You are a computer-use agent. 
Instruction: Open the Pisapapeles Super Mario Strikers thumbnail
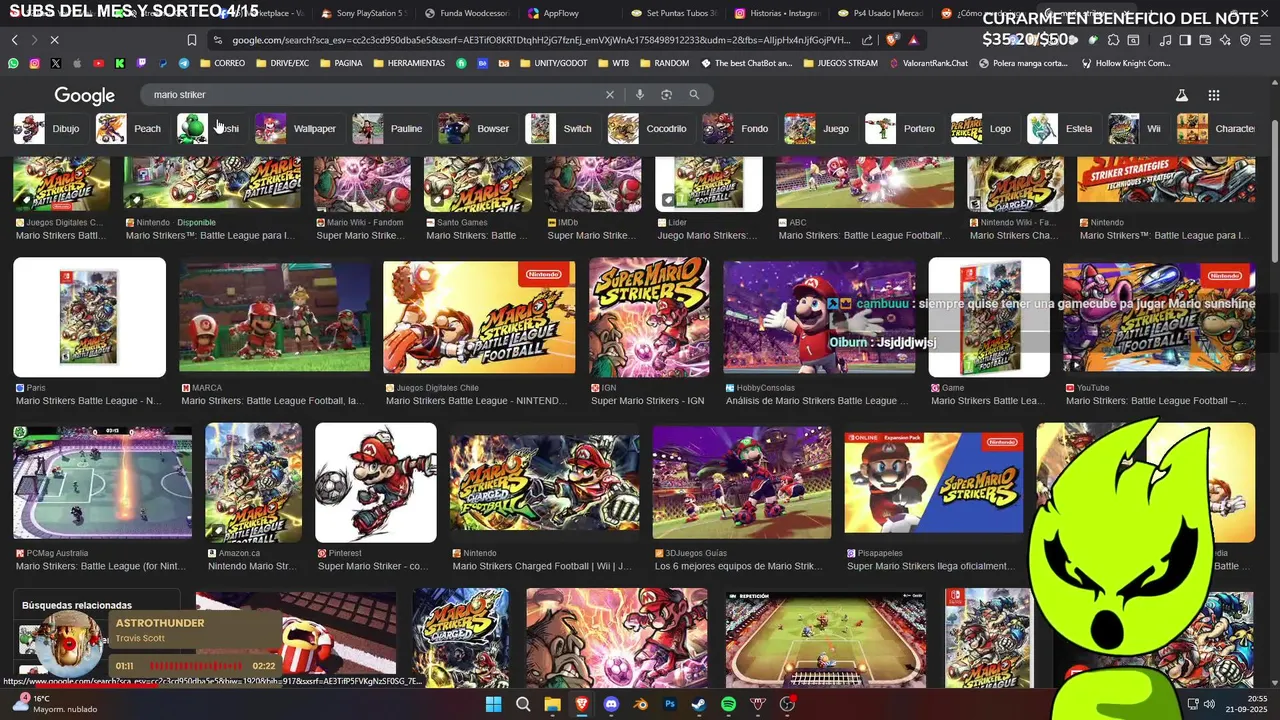point(933,485)
